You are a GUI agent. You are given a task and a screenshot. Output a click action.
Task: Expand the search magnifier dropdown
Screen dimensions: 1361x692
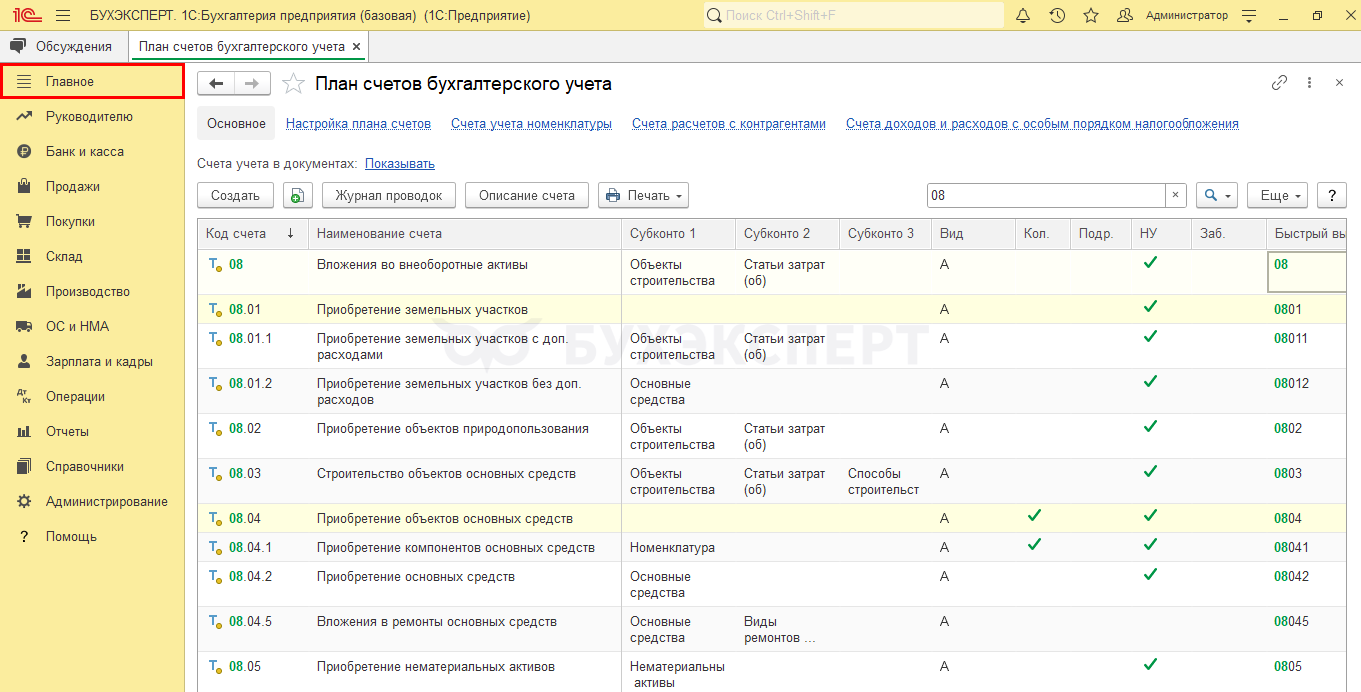pyautogui.click(x=1217, y=196)
